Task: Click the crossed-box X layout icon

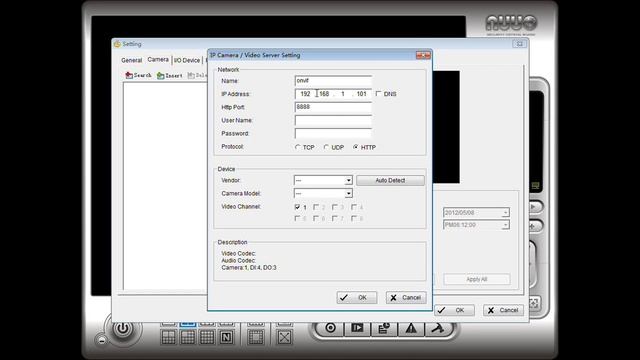Action: [x=284, y=338]
